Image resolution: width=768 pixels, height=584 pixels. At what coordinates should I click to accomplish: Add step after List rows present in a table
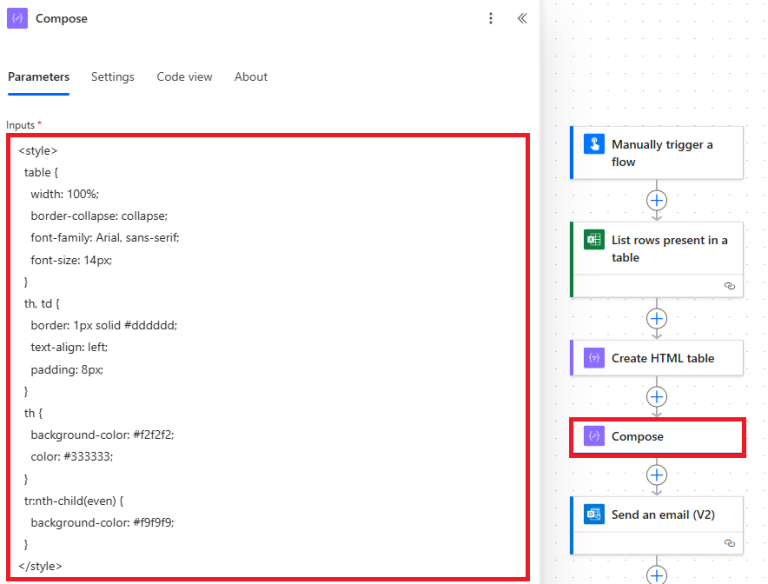pyautogui.click(x=657, y=319)
